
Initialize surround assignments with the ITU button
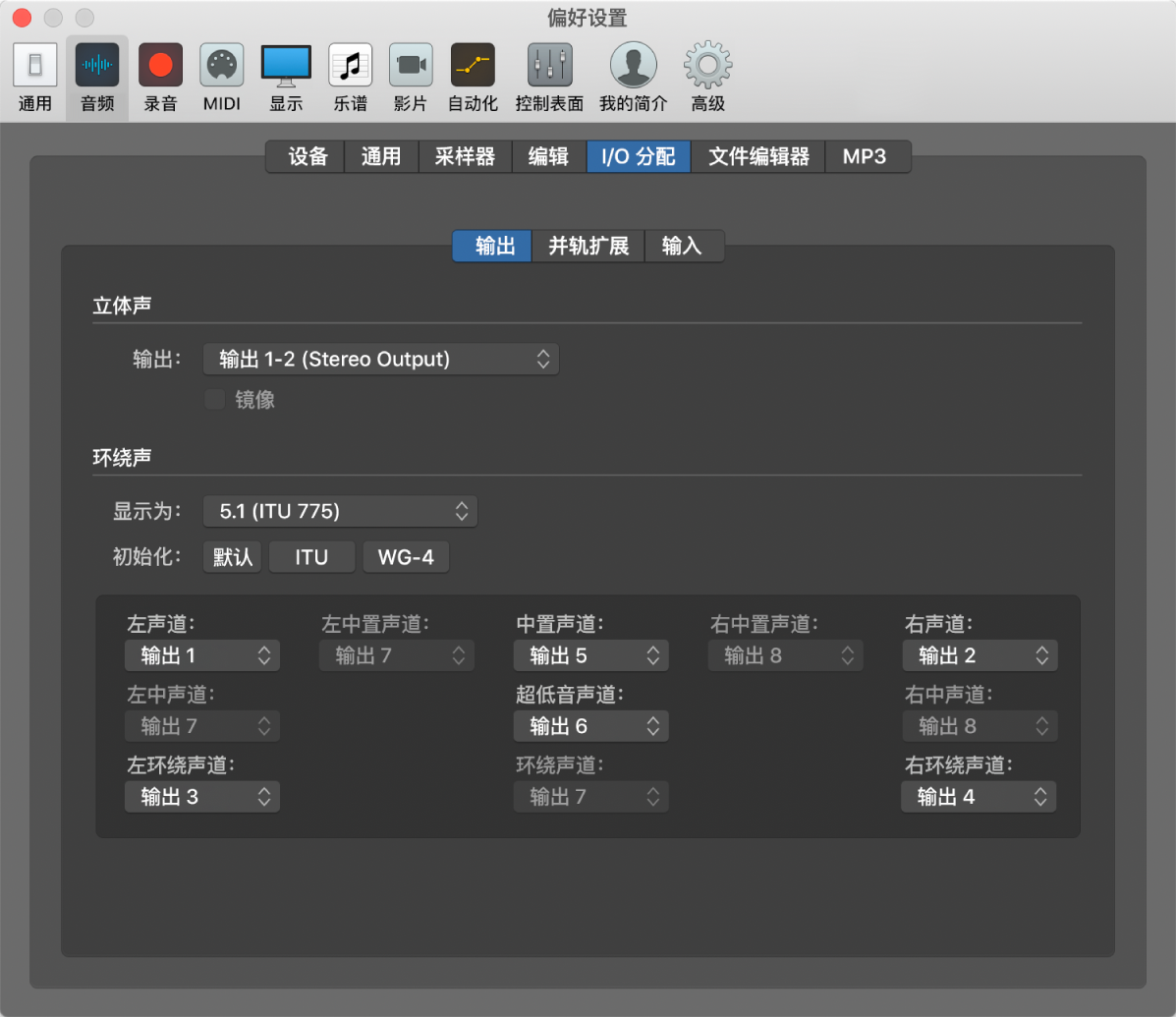[311, 556]
